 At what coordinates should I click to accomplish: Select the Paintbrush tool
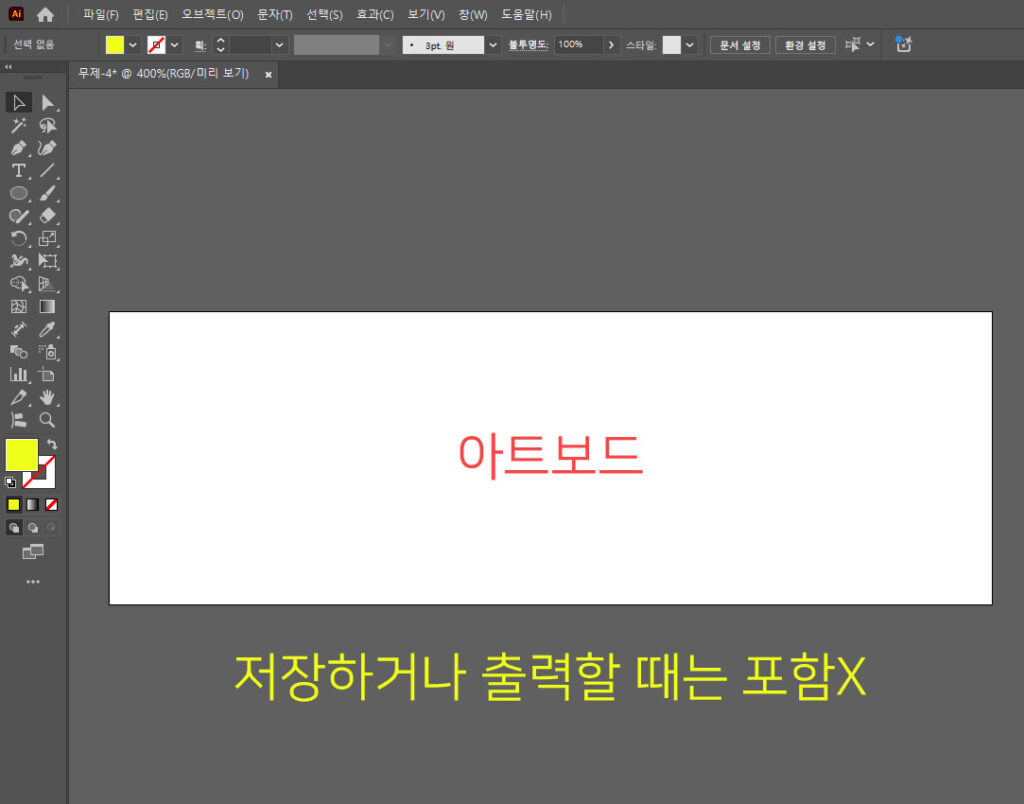[47, 193]
